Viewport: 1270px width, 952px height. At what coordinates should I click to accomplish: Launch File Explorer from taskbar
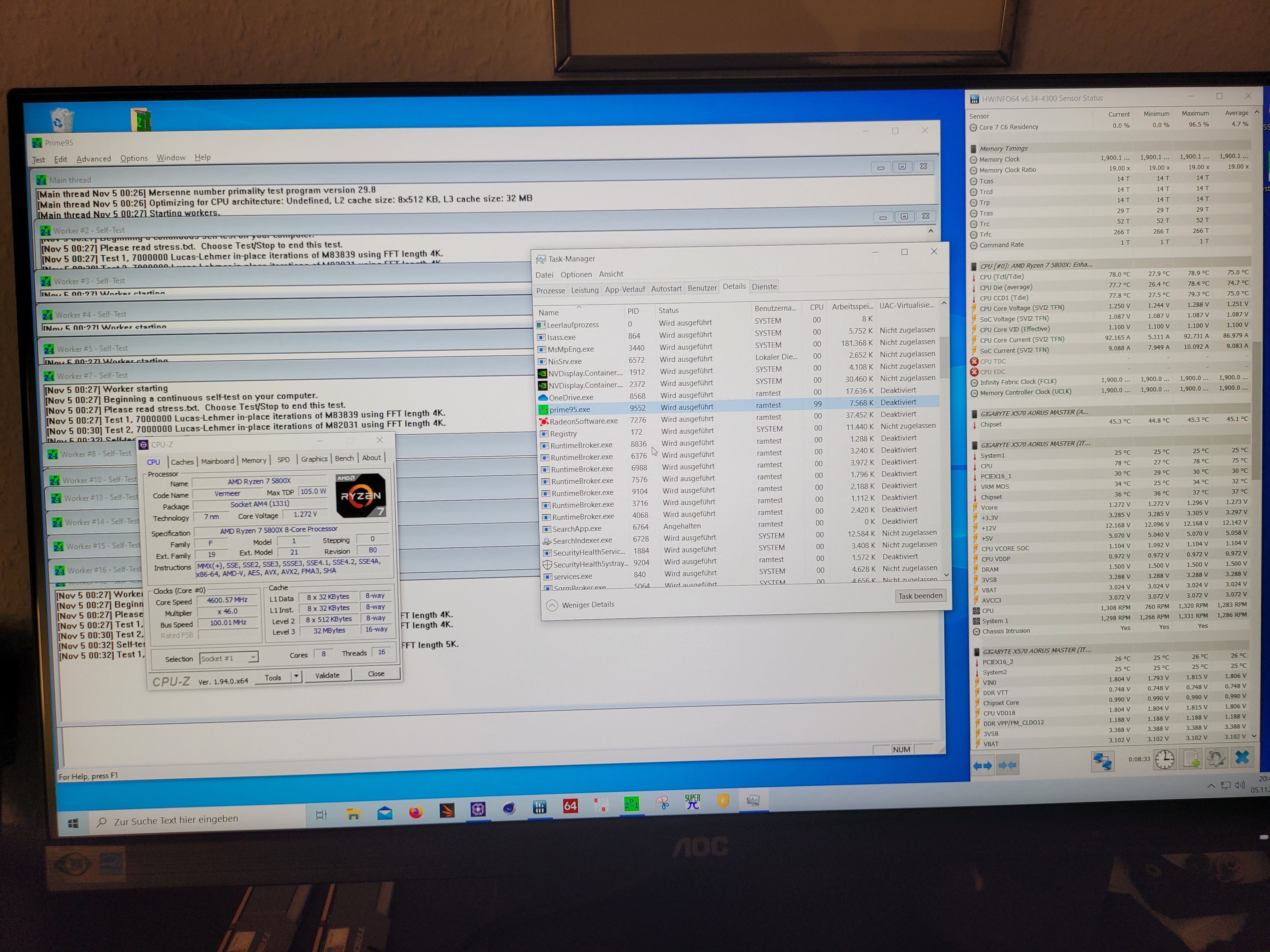353,814
